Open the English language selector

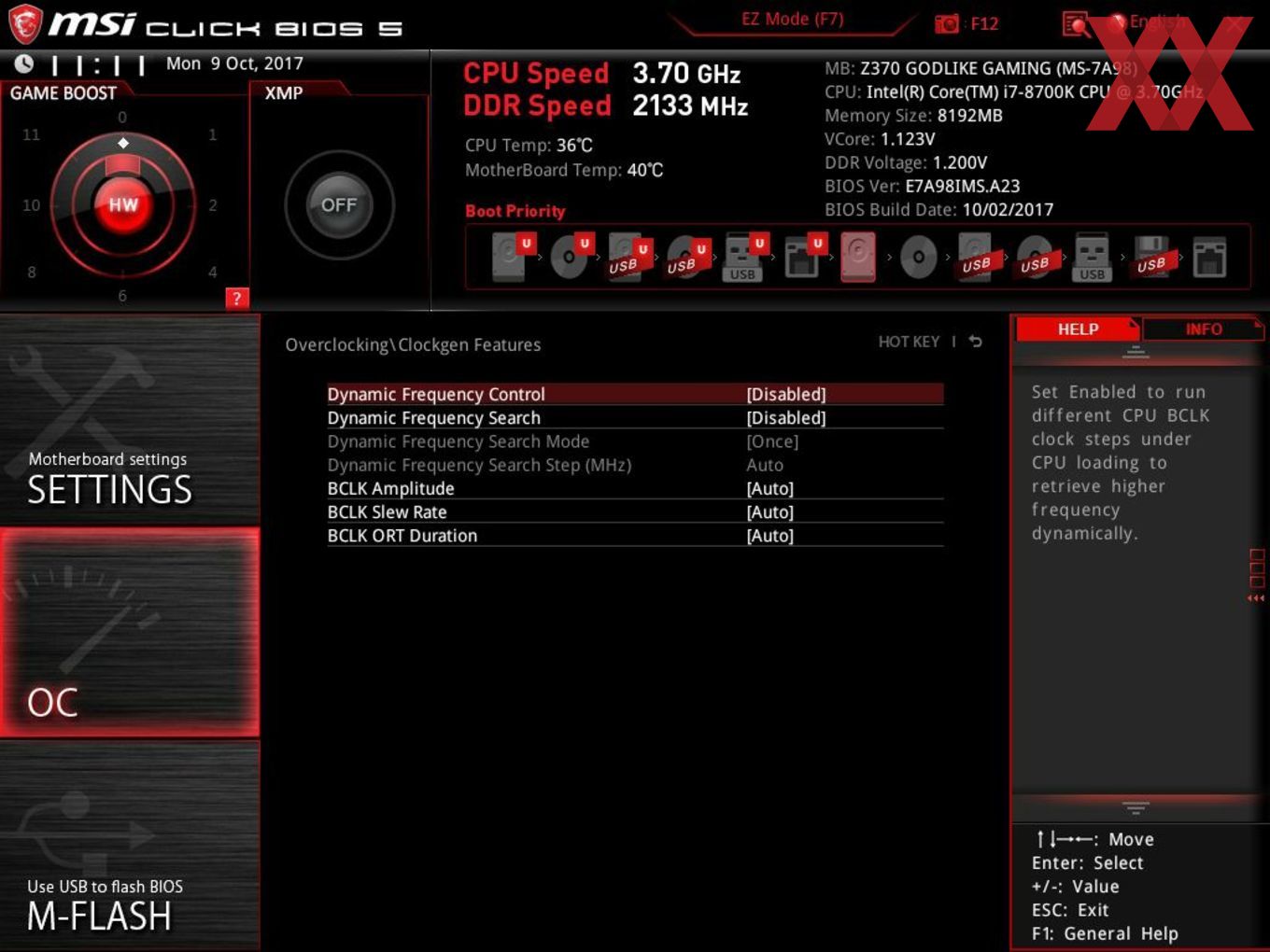1149,22
